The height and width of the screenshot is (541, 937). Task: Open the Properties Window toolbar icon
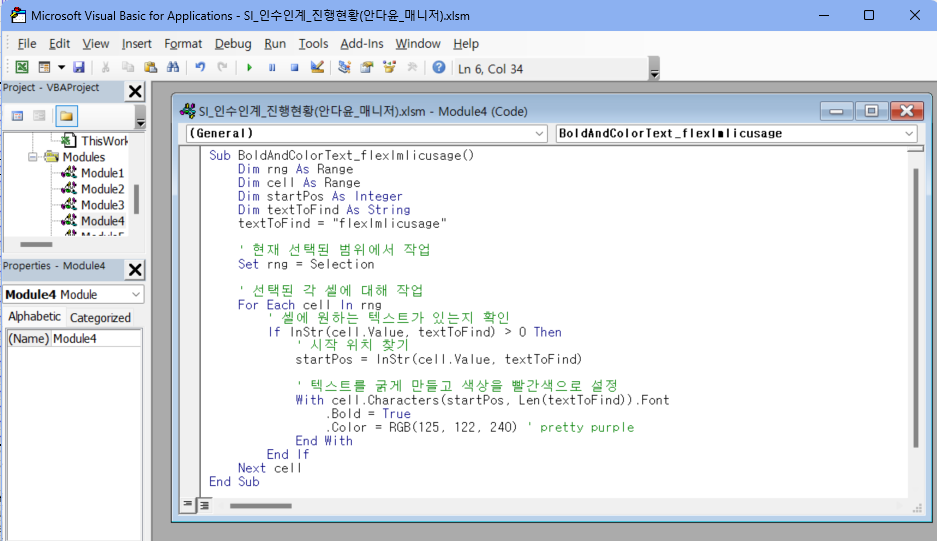pyautogui.click(x=367, y=67)
